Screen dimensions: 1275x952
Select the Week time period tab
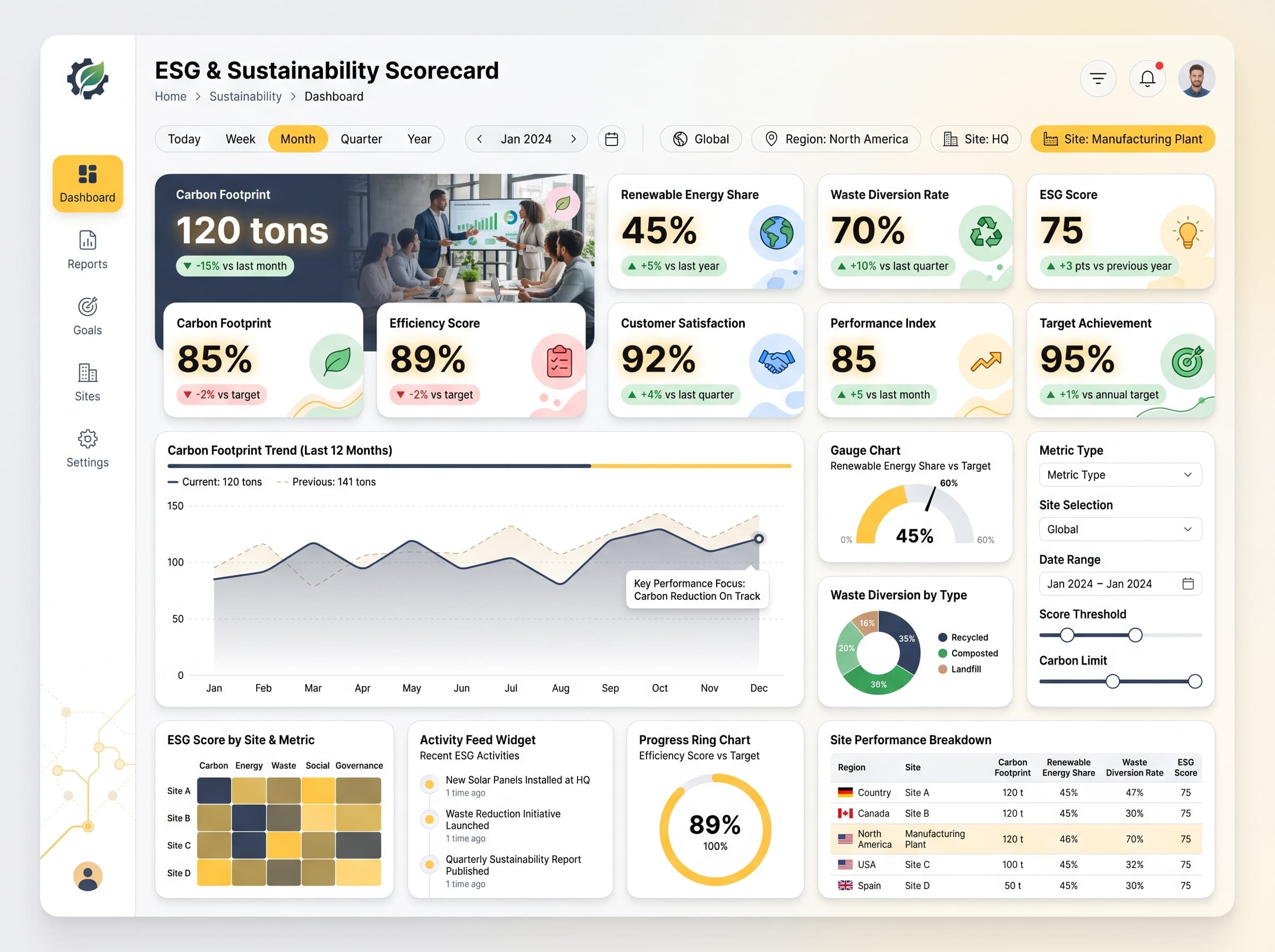[x=240, y=139]
